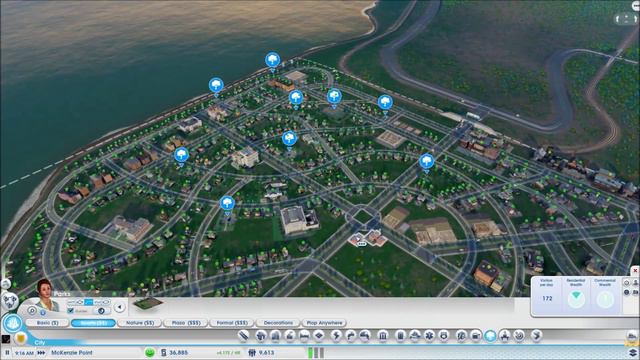Select the Sports ($$) parks tab
Screen dimensions: 640x360
click(x=93, y=323)
